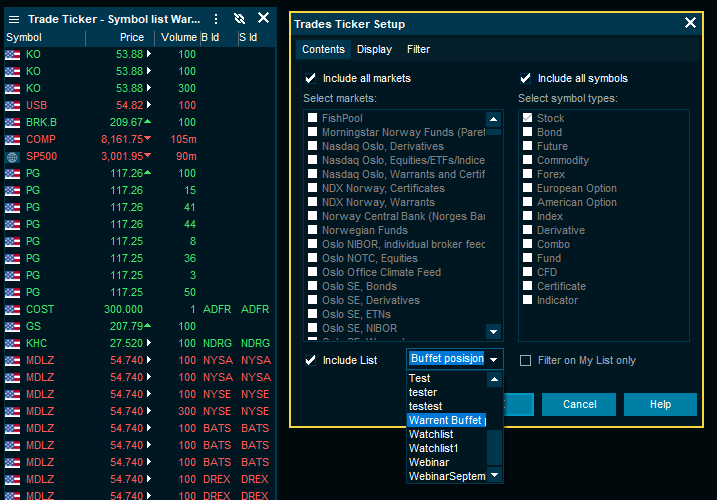Uncheck the Include List checkbox
This screenshot has height=500, width=717.
(x=311, y=360)
